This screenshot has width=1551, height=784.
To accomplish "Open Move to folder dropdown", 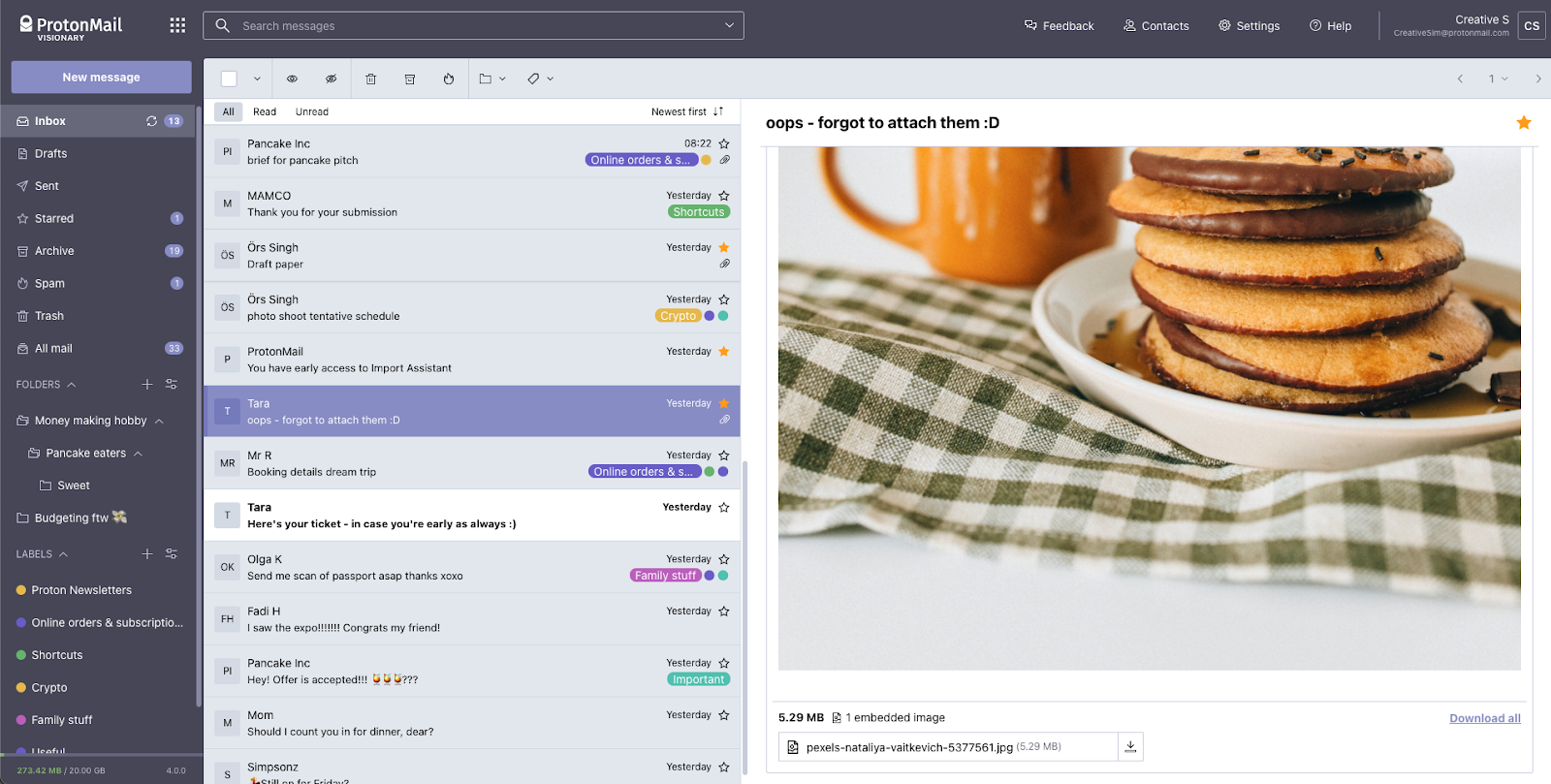I will click(x=492, y=78).
